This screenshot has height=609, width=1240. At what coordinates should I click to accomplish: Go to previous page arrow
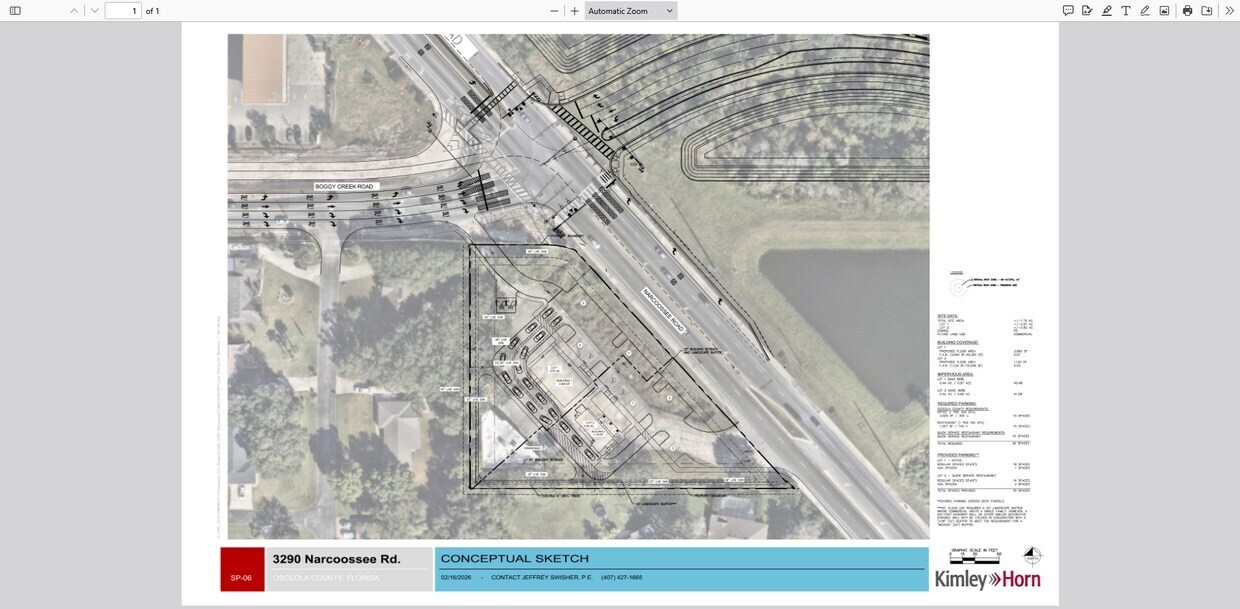click(74, 11)
